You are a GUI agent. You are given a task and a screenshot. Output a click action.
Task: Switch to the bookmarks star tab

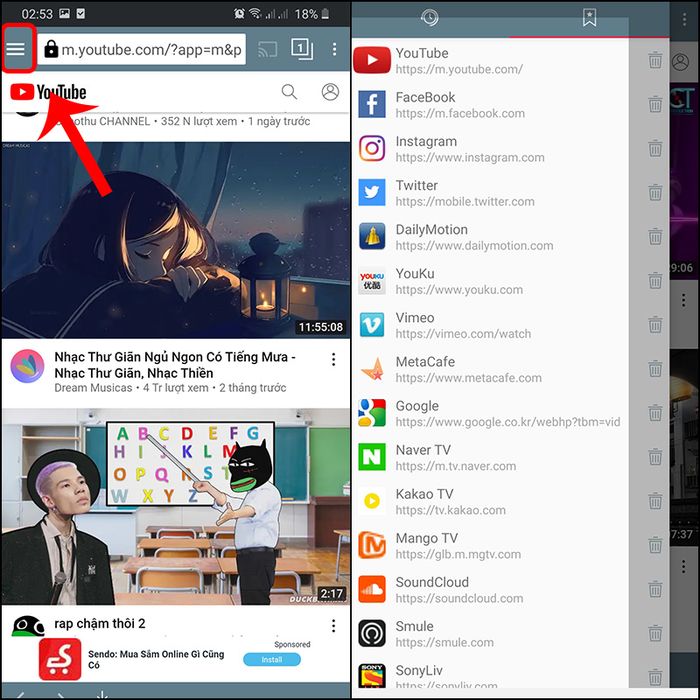589,18
